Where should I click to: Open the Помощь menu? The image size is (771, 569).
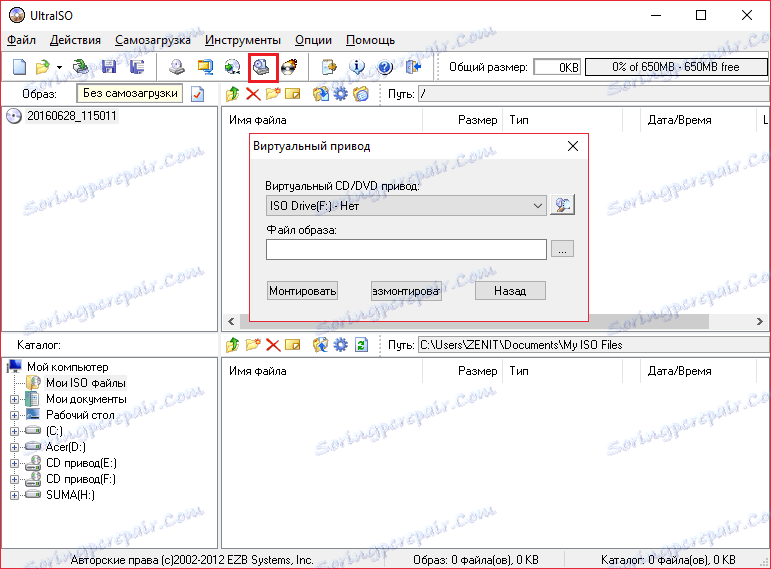pyautogui.click(x=370, y=40)
